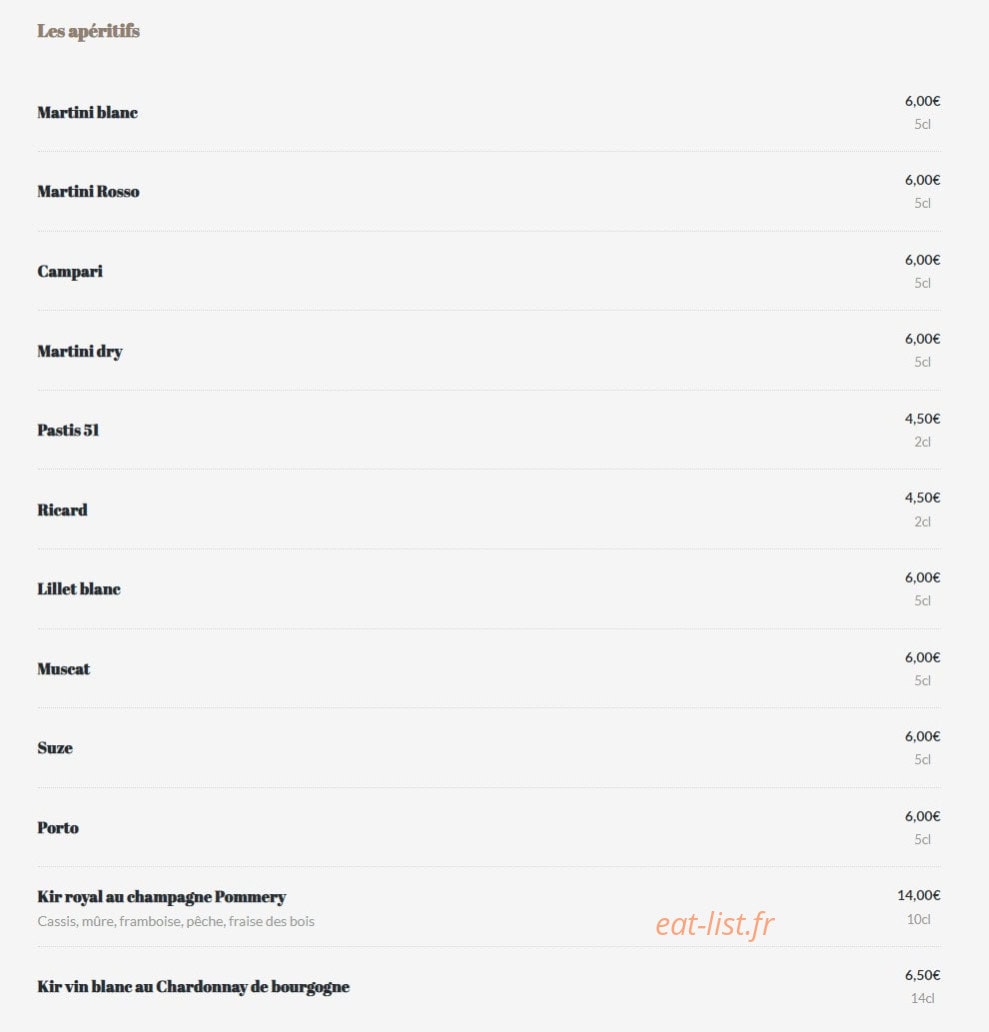
Task: Click the eat-list.fr watermark
Action: (715, 924)
